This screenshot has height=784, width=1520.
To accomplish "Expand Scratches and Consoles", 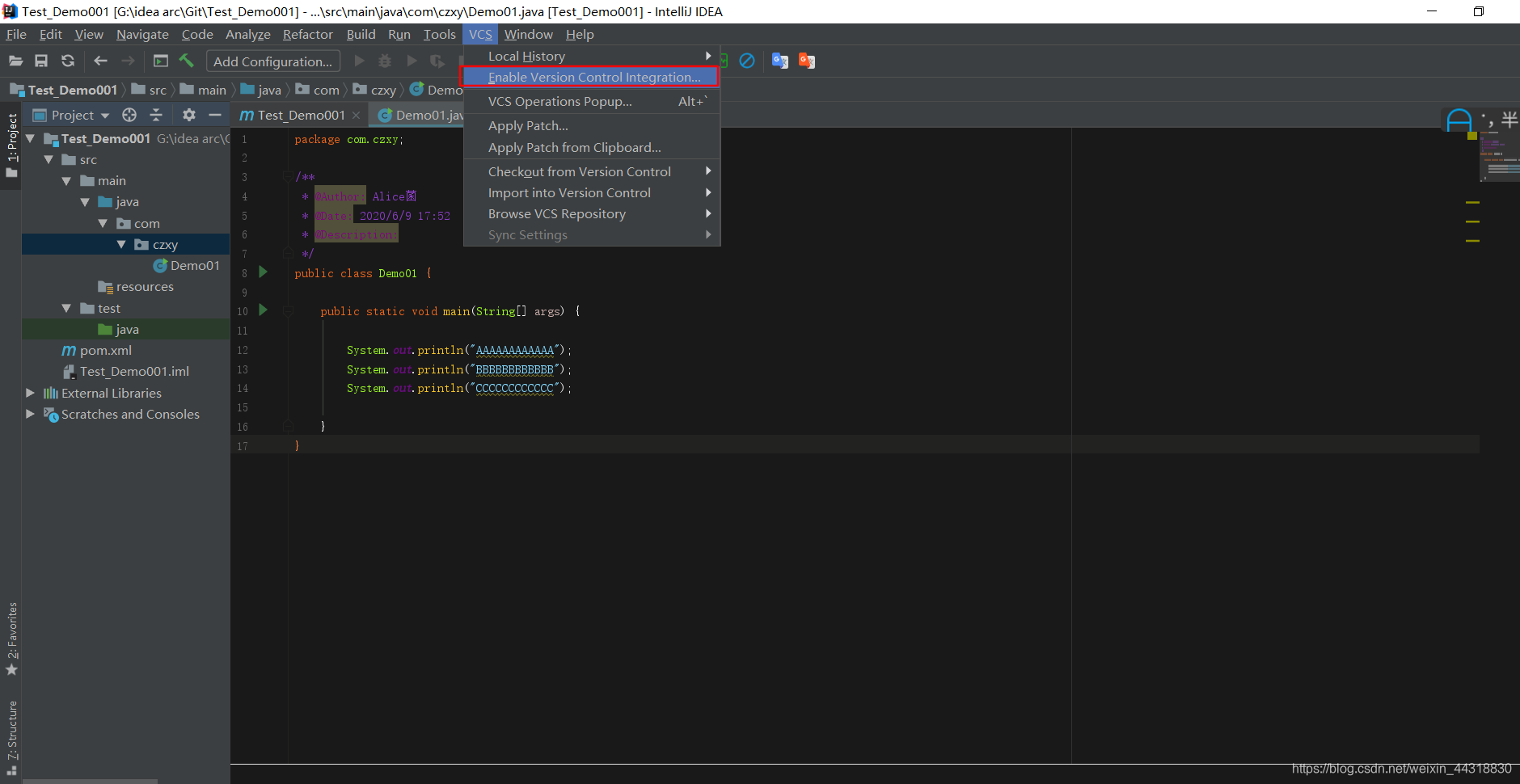I will 30,414.
